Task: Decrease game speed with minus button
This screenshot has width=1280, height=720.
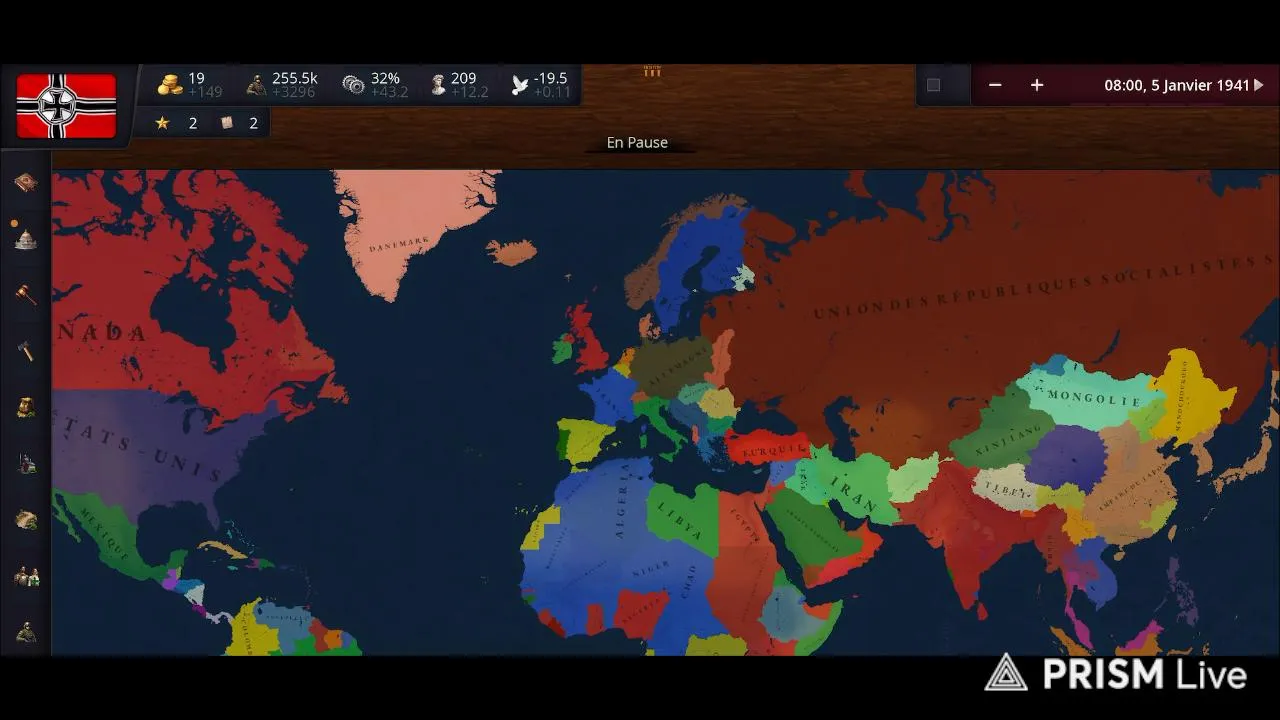Action: pos(995,85)
